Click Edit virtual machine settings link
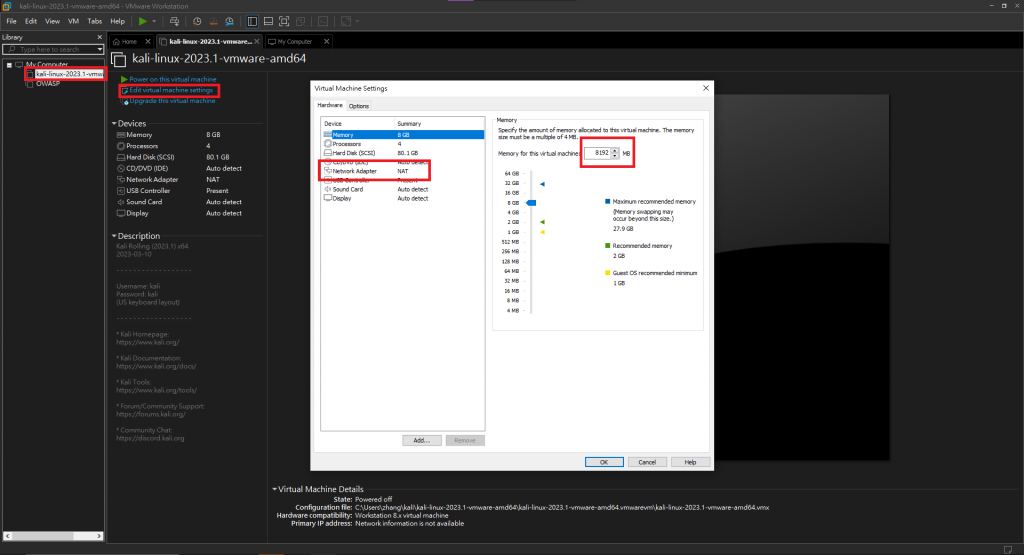The image size is (1024, 555). [x=171, y=90]
